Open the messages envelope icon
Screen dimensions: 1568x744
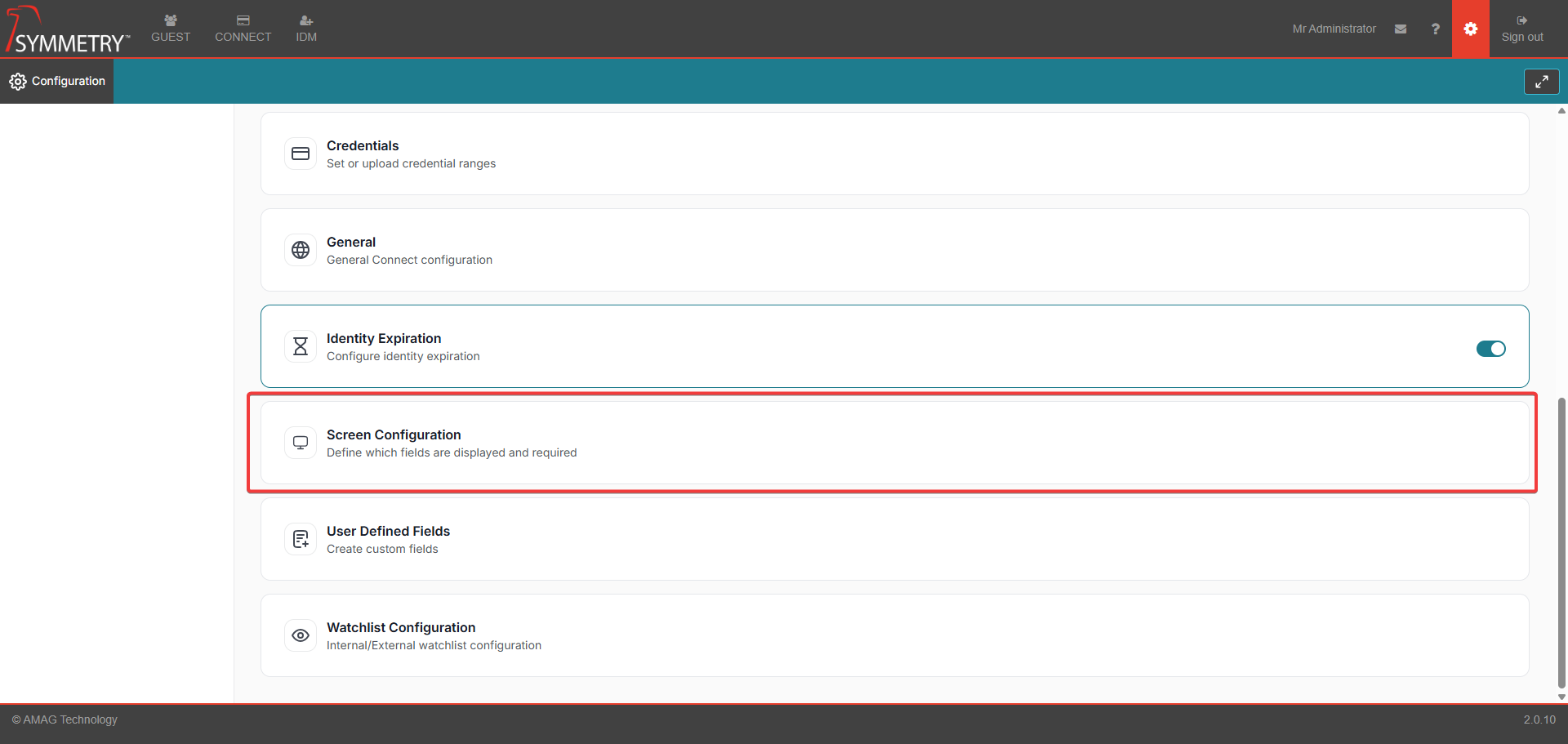click(1401, 29)
